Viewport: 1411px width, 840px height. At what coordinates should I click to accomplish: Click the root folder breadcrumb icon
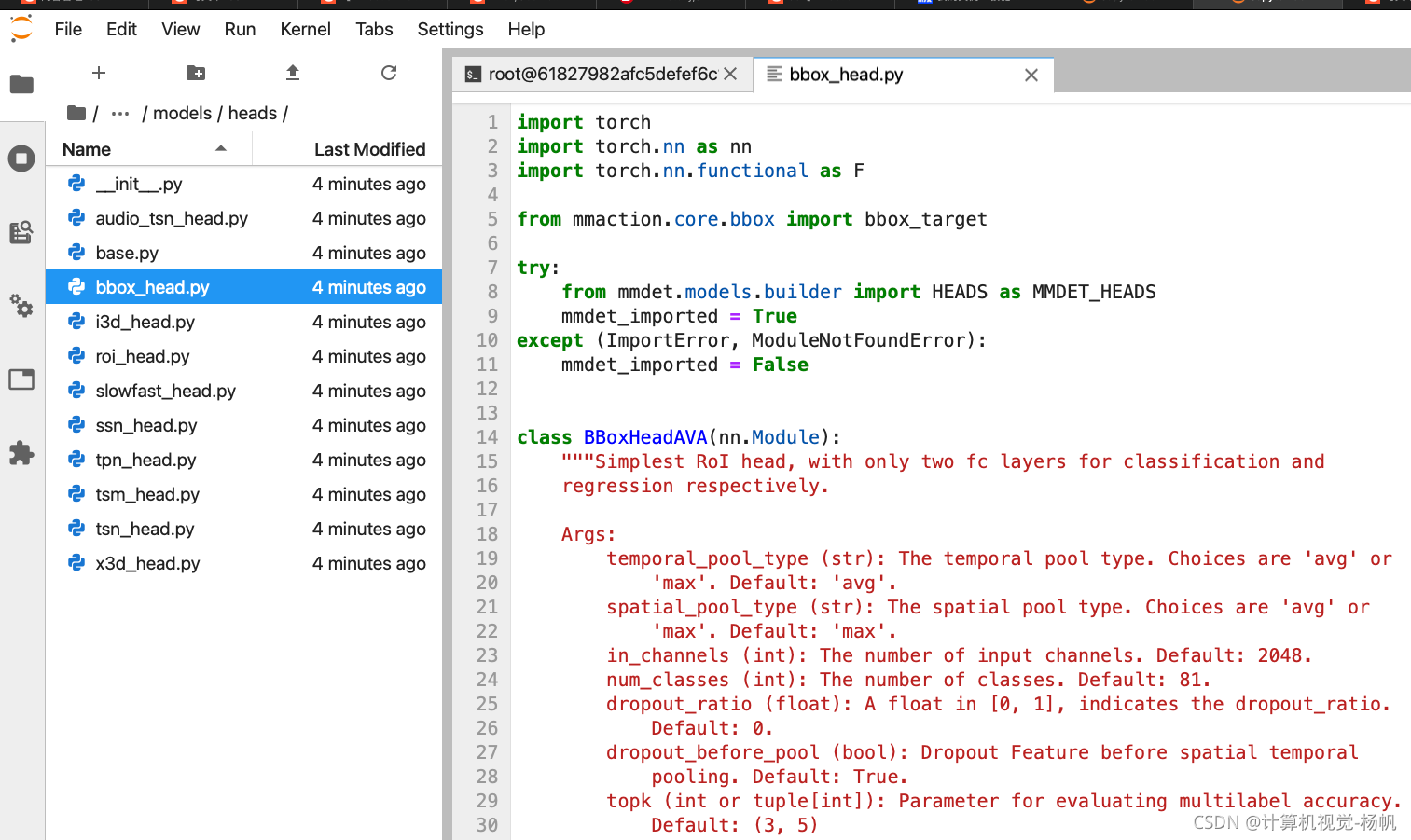point(76,113)
